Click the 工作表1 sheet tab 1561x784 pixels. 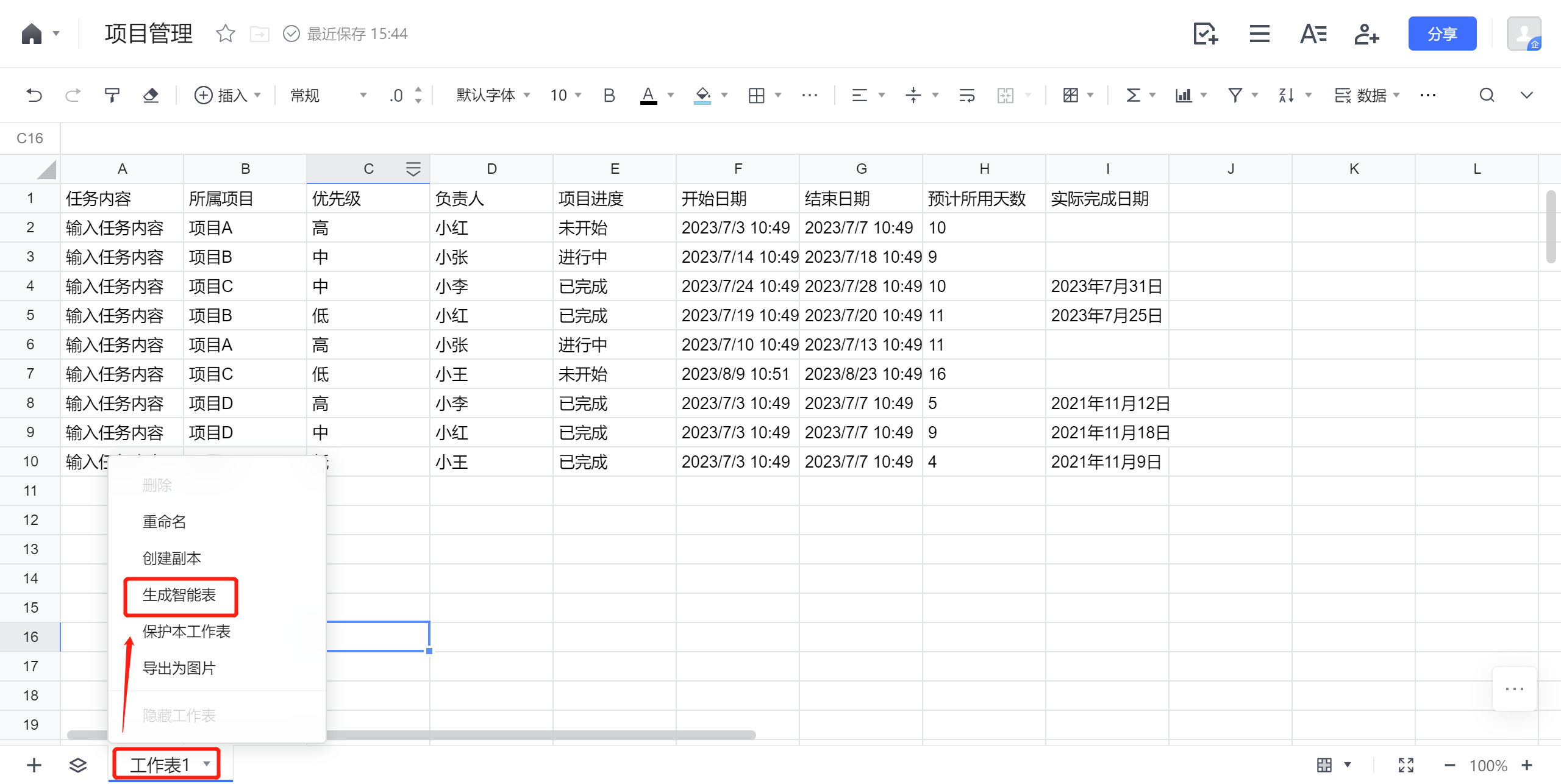160,764
